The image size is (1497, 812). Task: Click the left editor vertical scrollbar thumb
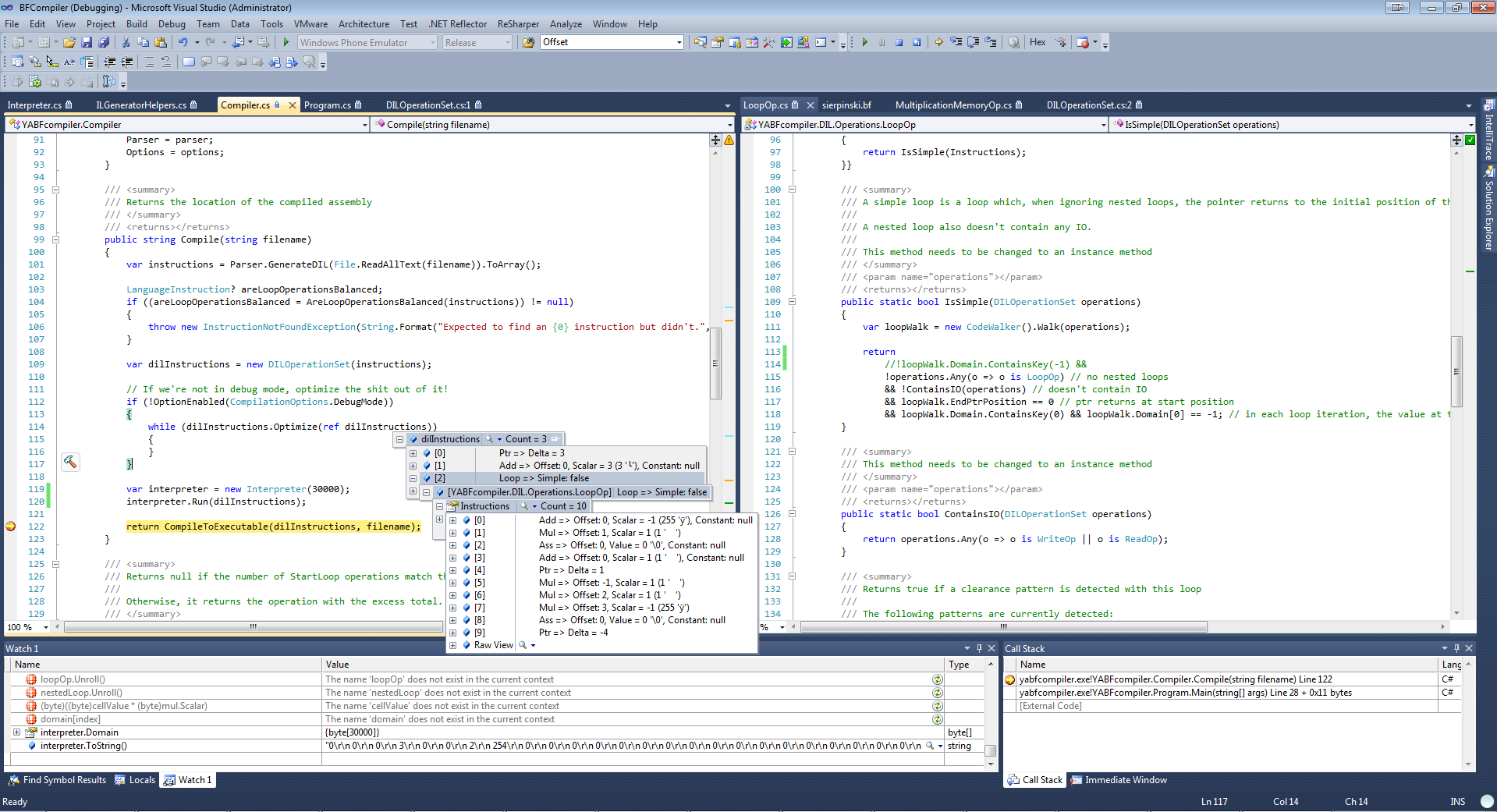715,363
